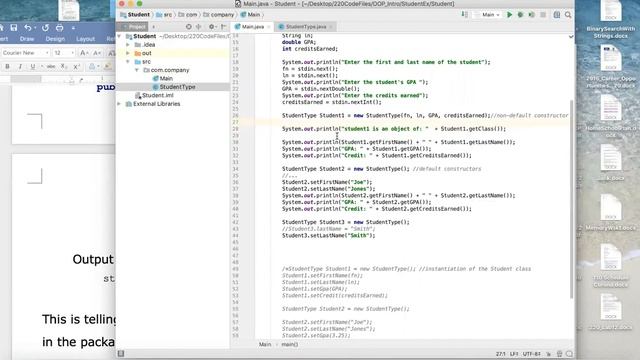Collapse the Student project root node
Image resolution: width=640 pixels, height=360 pixels.
(119, 36)
